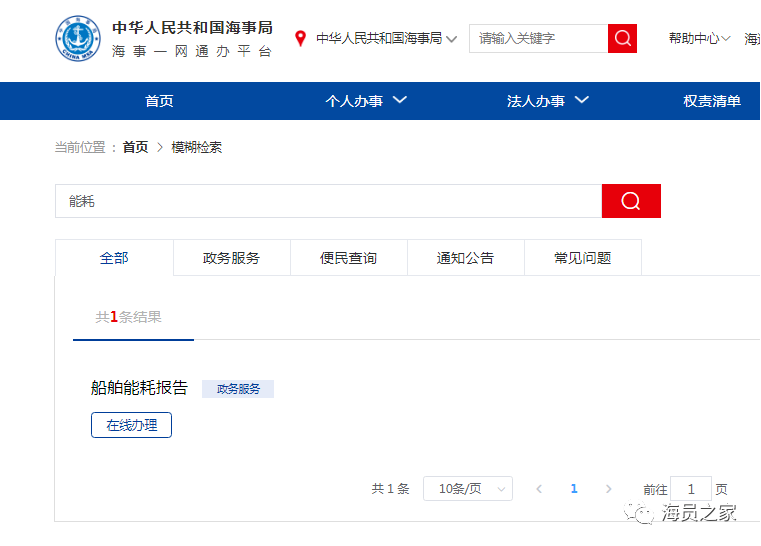Click the large red search button beside 能耗

pyautogui.click(x=631, y=201)
